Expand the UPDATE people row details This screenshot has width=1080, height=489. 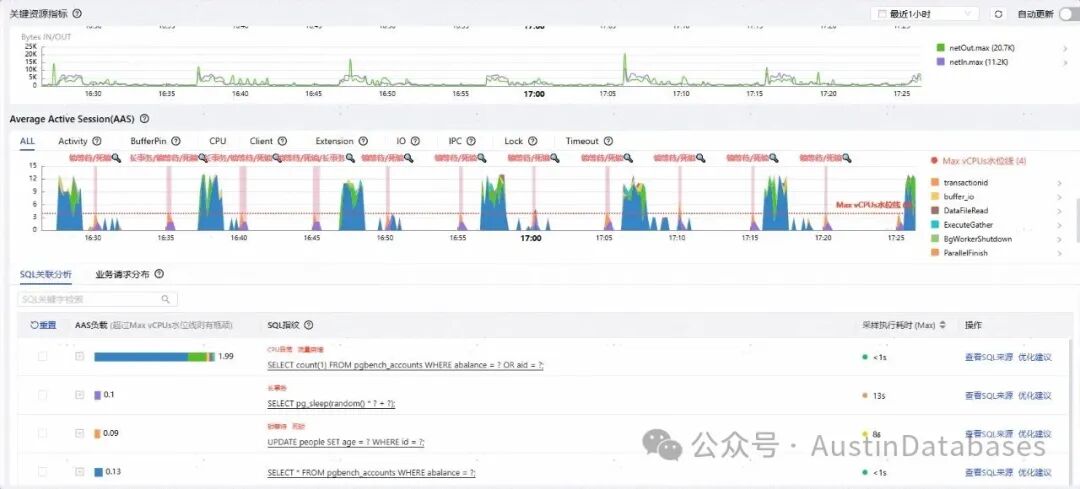pyautogui.click(x=80, y=433)
